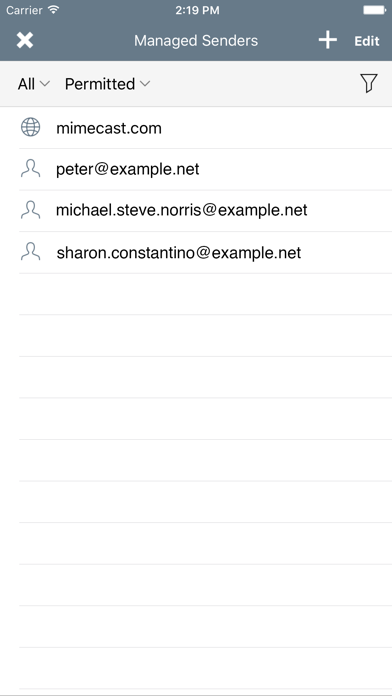Click the person icon beside michael.steve.norris@example.net
The image size is (392, 696).
(x=30, y=210)
